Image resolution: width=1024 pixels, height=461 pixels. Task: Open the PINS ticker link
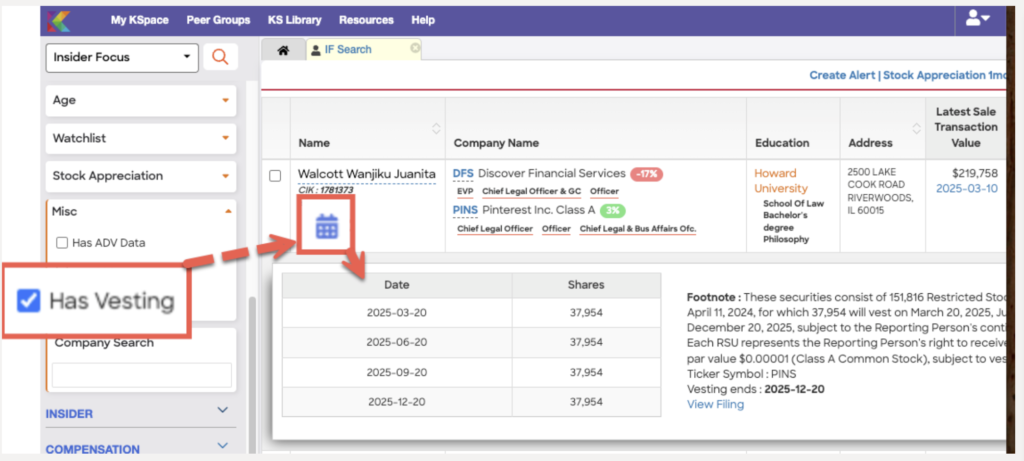tap(465, 210)
